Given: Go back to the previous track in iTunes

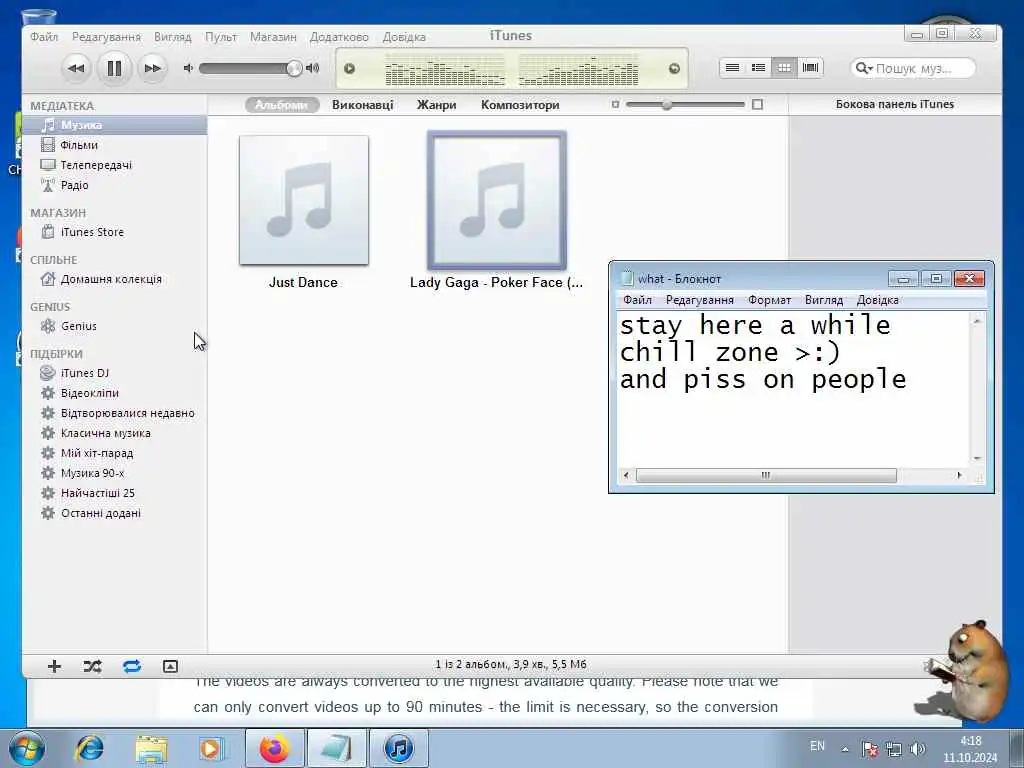Looking at the screenshot, I should 76,68.
